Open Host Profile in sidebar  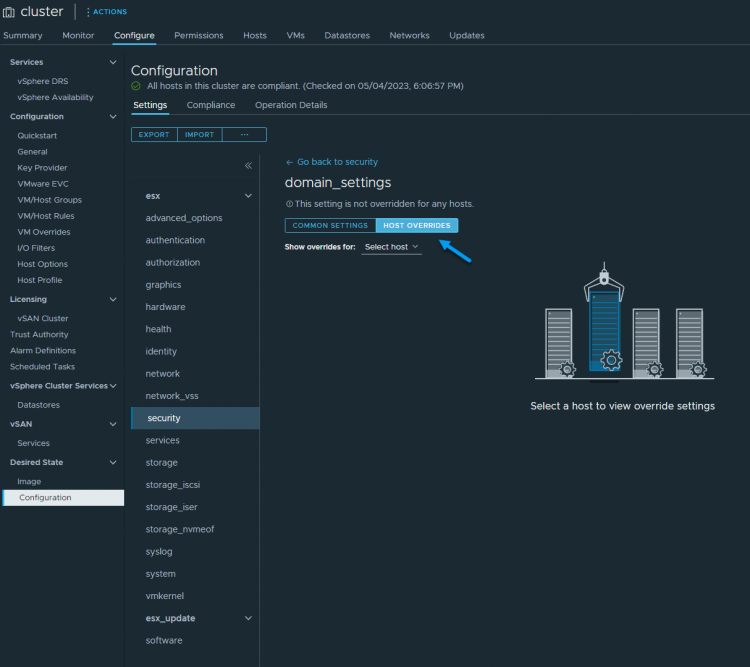point(40,280)
